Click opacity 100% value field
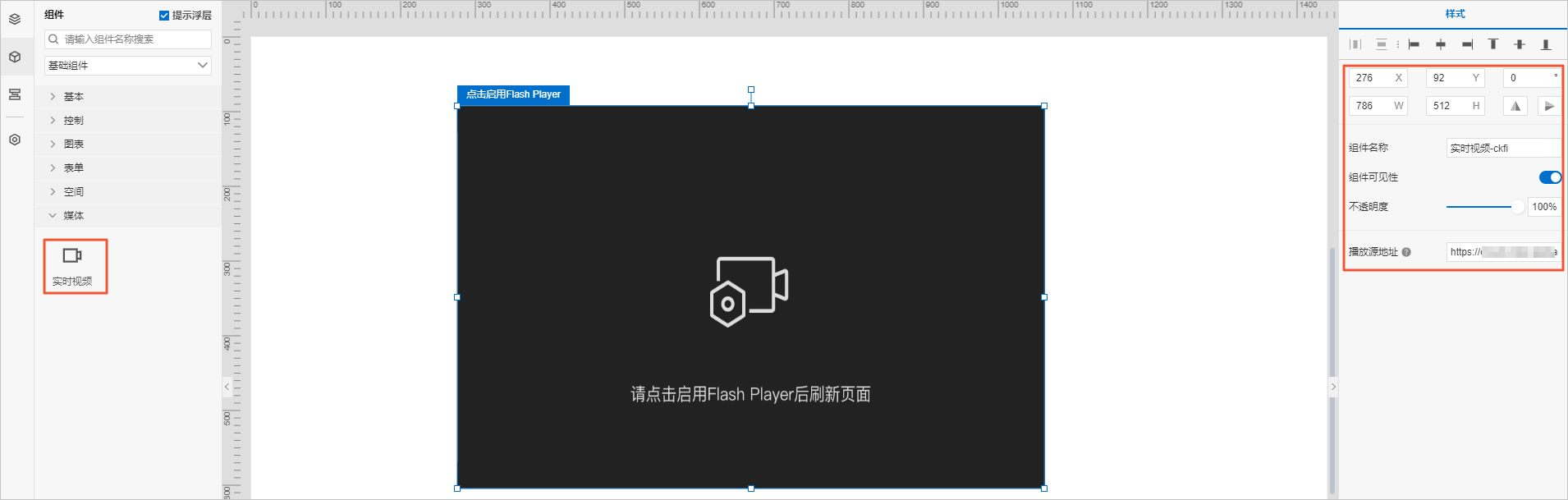 (x=1544, y=207)
